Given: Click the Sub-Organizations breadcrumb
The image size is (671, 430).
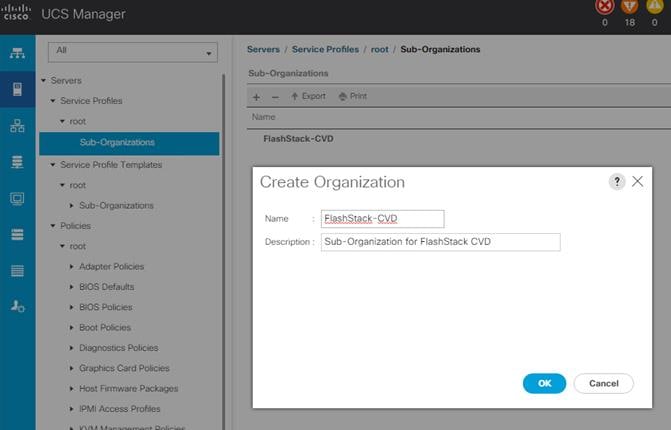Looking at the screenshot, I should 440,50.
